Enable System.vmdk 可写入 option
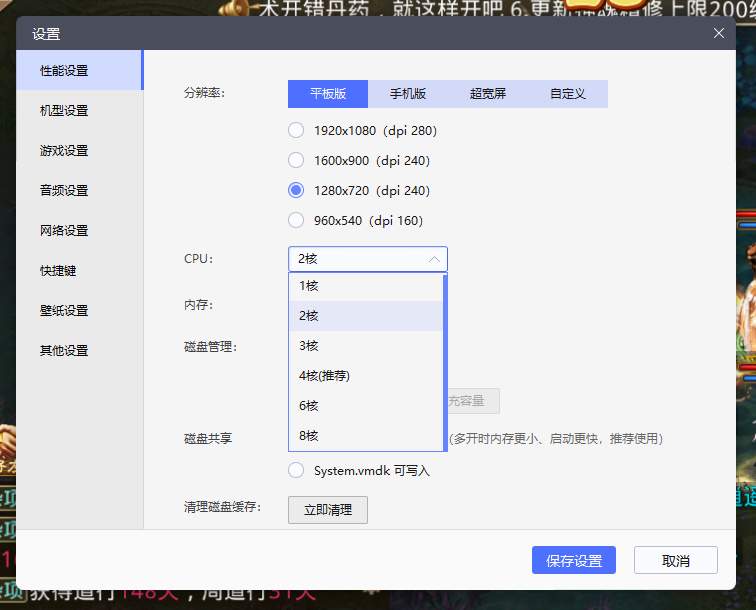The image size is (756, 610). pyautogui.click(x=296, y=470)
